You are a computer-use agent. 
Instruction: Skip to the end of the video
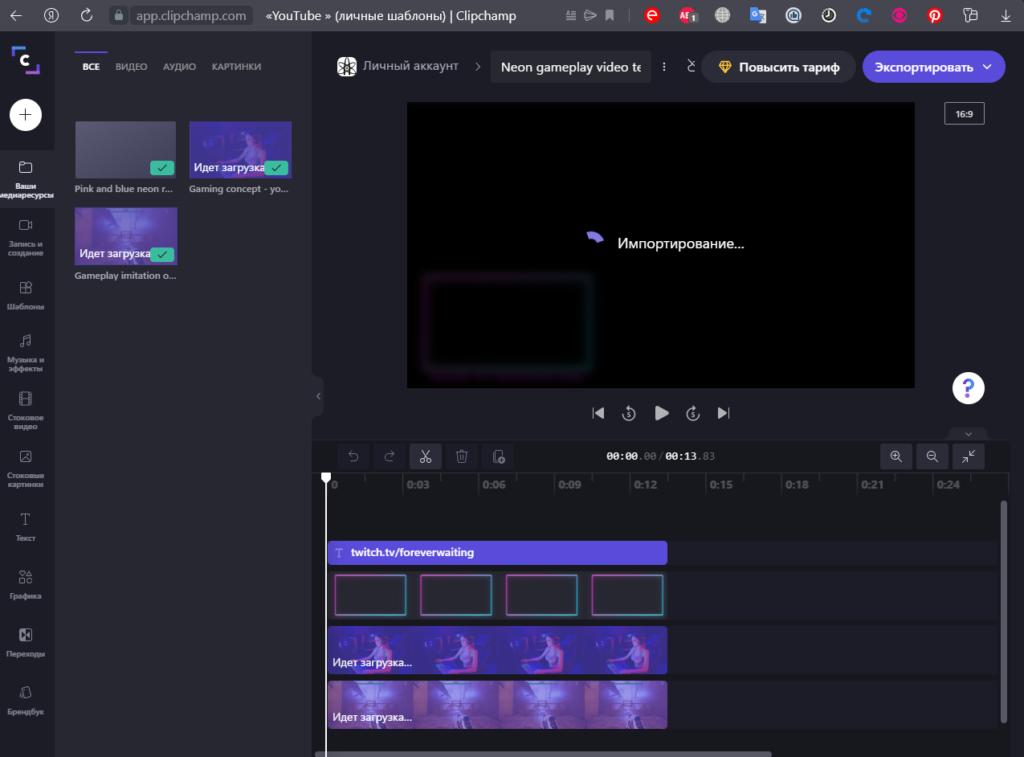(724, 413)
